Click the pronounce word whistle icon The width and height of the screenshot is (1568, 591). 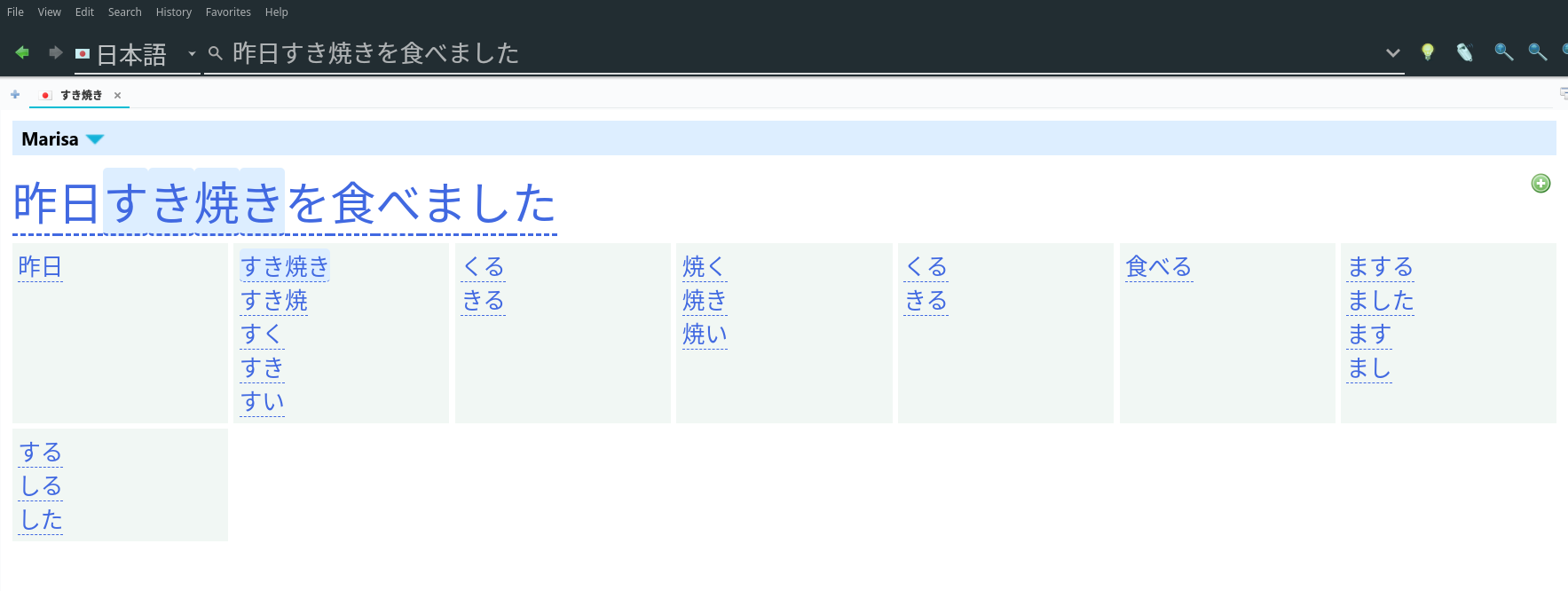[x=1464, y=52]
